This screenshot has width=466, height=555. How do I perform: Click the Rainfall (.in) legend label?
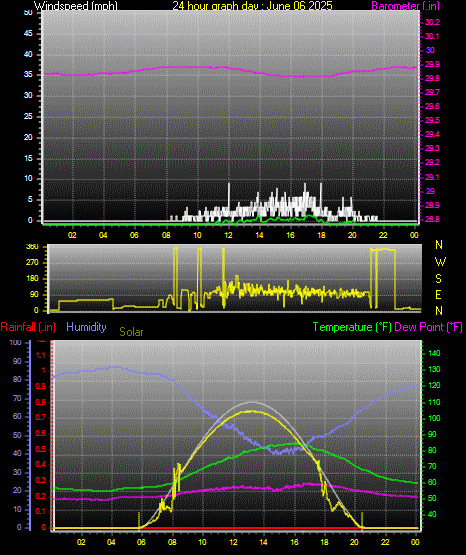pyautogui.click(x=28, y=327)
